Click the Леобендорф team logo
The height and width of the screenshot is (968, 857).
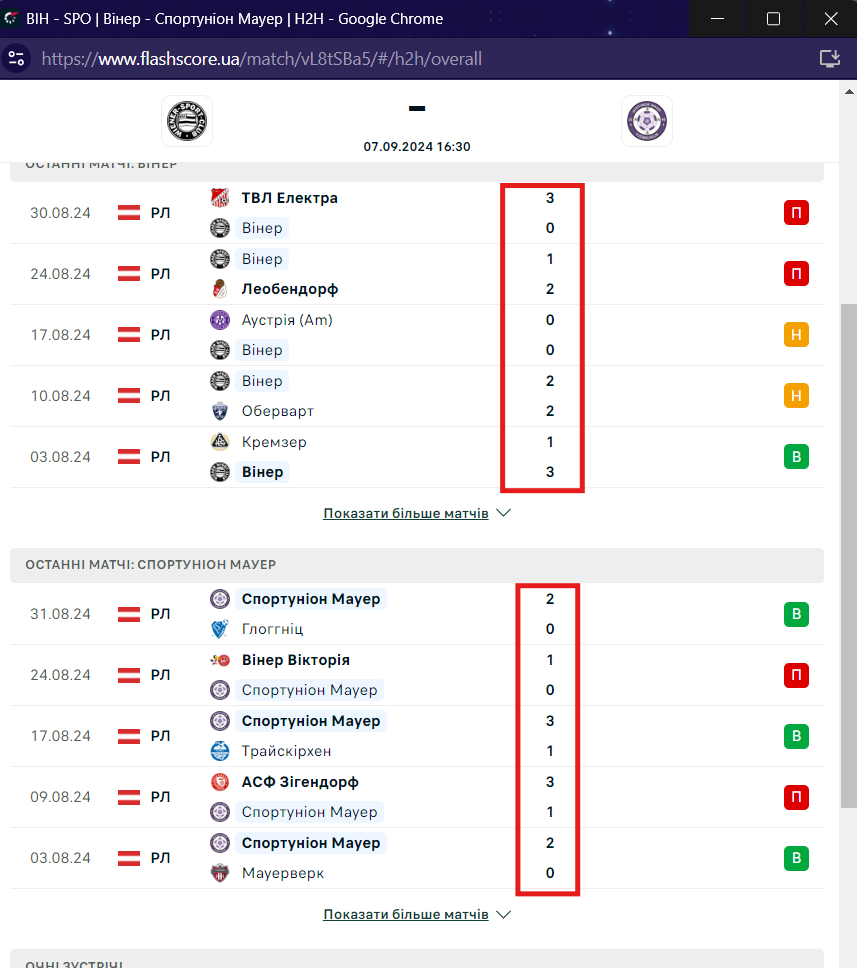220,289
